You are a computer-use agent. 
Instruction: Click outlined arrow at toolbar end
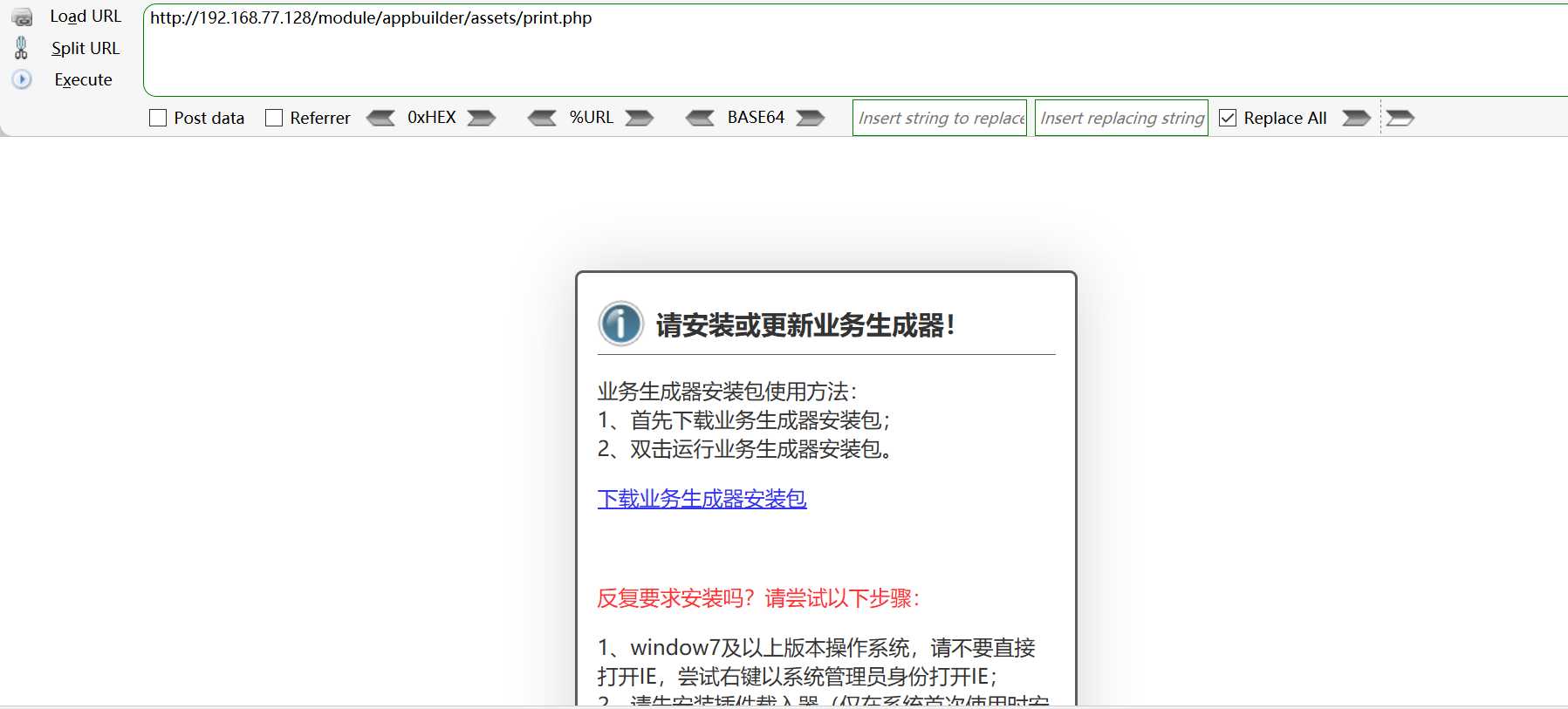1400,118
